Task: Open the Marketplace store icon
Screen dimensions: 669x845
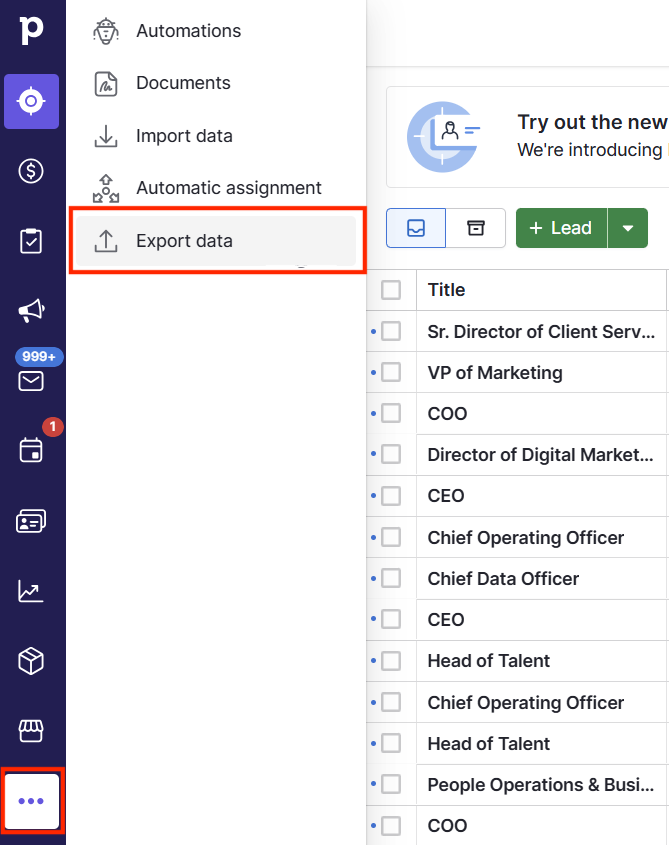Action: click(x=31, y=731)
